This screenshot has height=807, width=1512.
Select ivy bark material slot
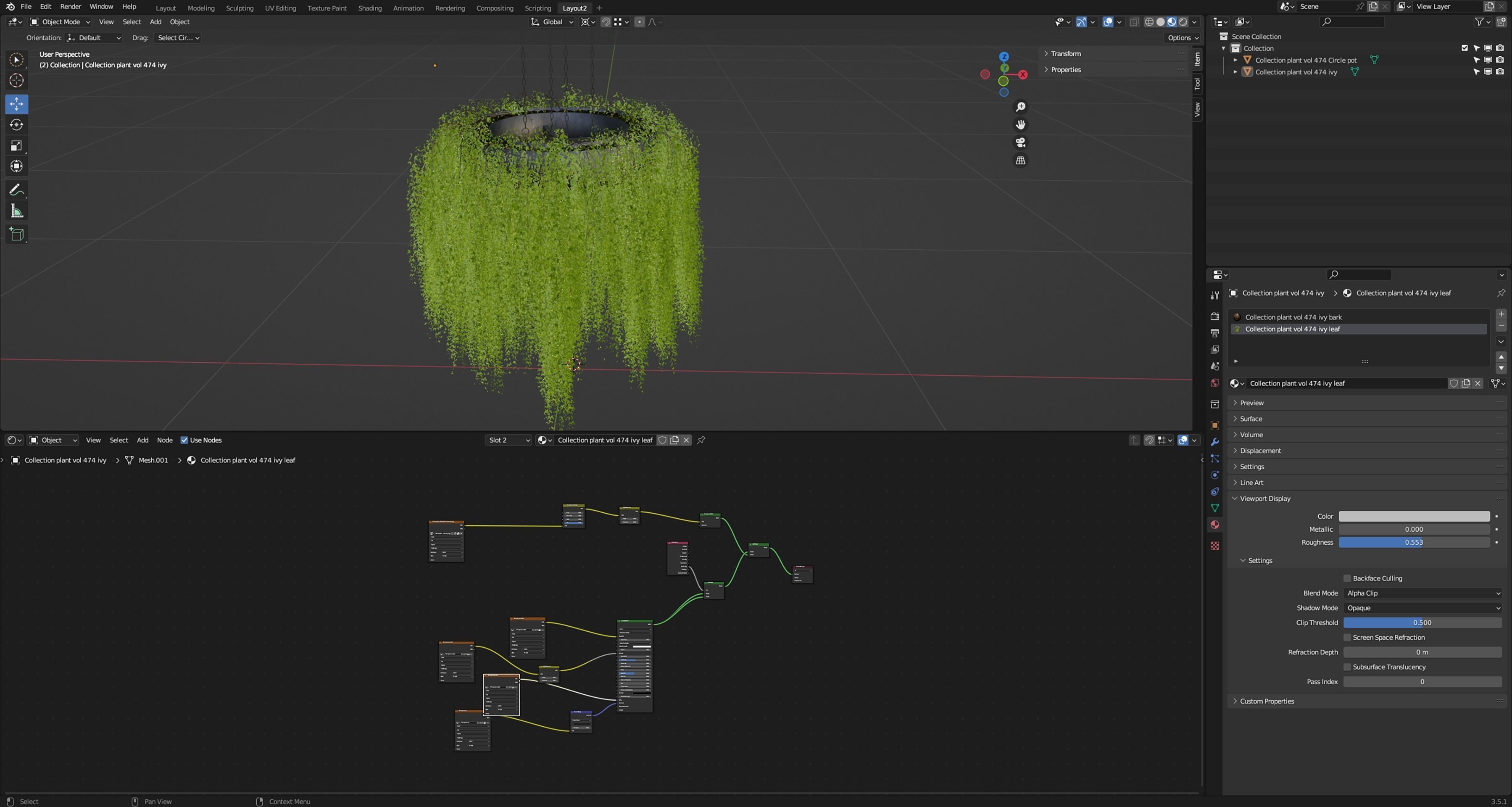[x=1358, y=317]
